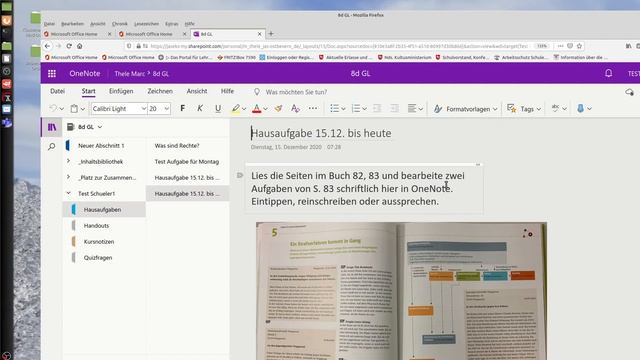Collapse the 'Test Schueler1' section group
Image resolution: width=640 pixels, height=360 pixels.
(x=68, y=193)
